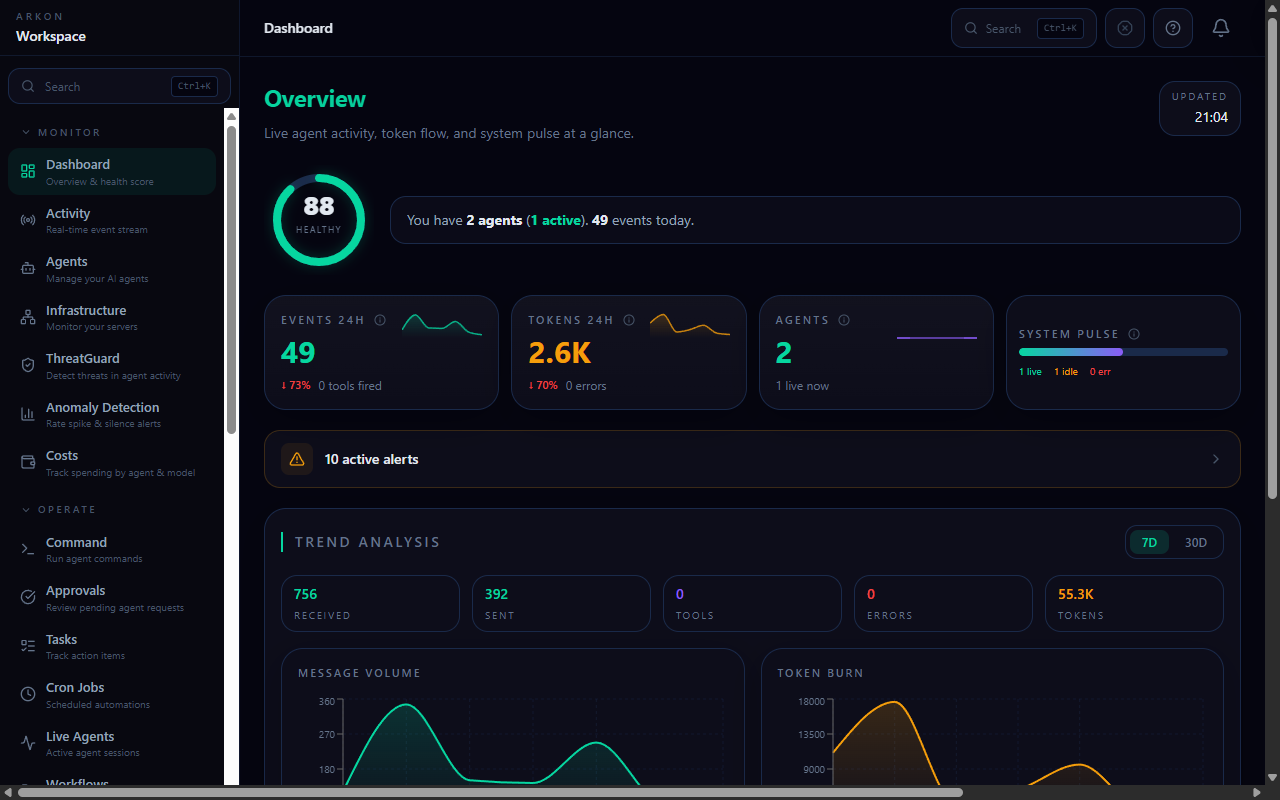Open Cron Jobs from the sidebar

click(112, 694)
